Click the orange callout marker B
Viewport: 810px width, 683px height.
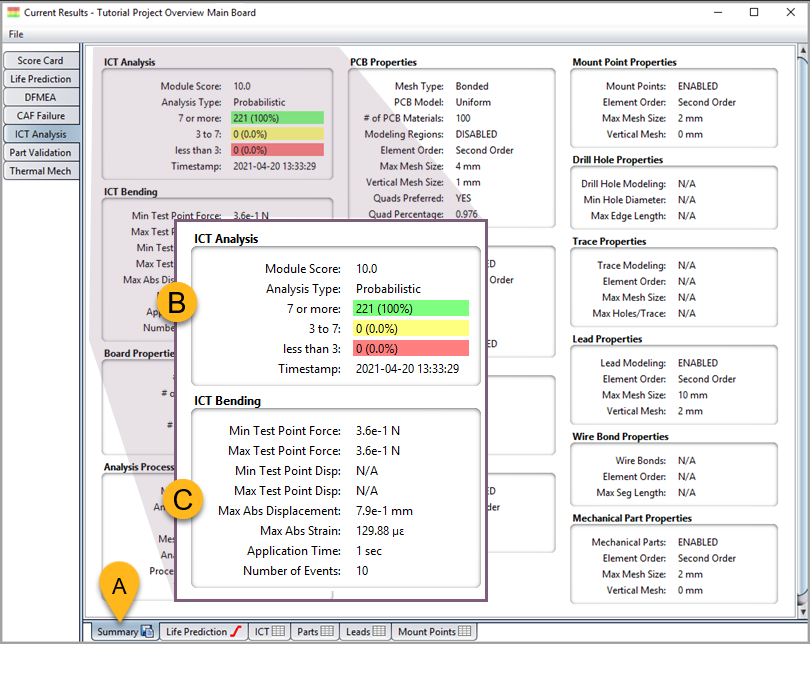[x=177, y=302]
